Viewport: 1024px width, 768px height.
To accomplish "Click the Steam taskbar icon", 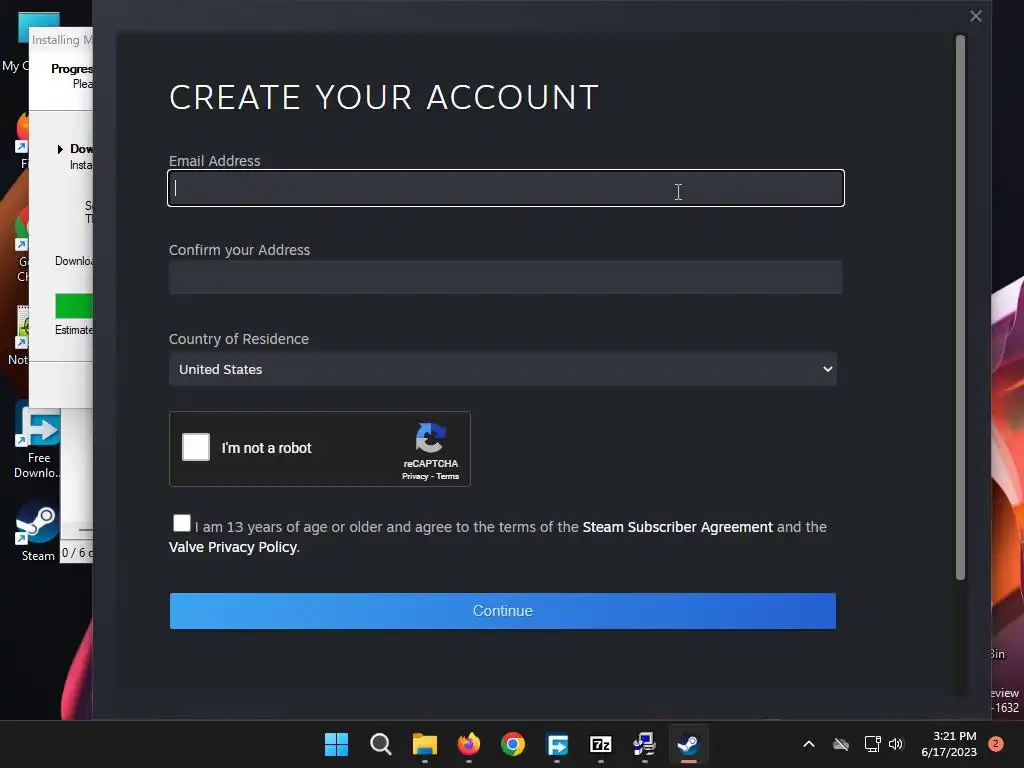I will (688, 744).
